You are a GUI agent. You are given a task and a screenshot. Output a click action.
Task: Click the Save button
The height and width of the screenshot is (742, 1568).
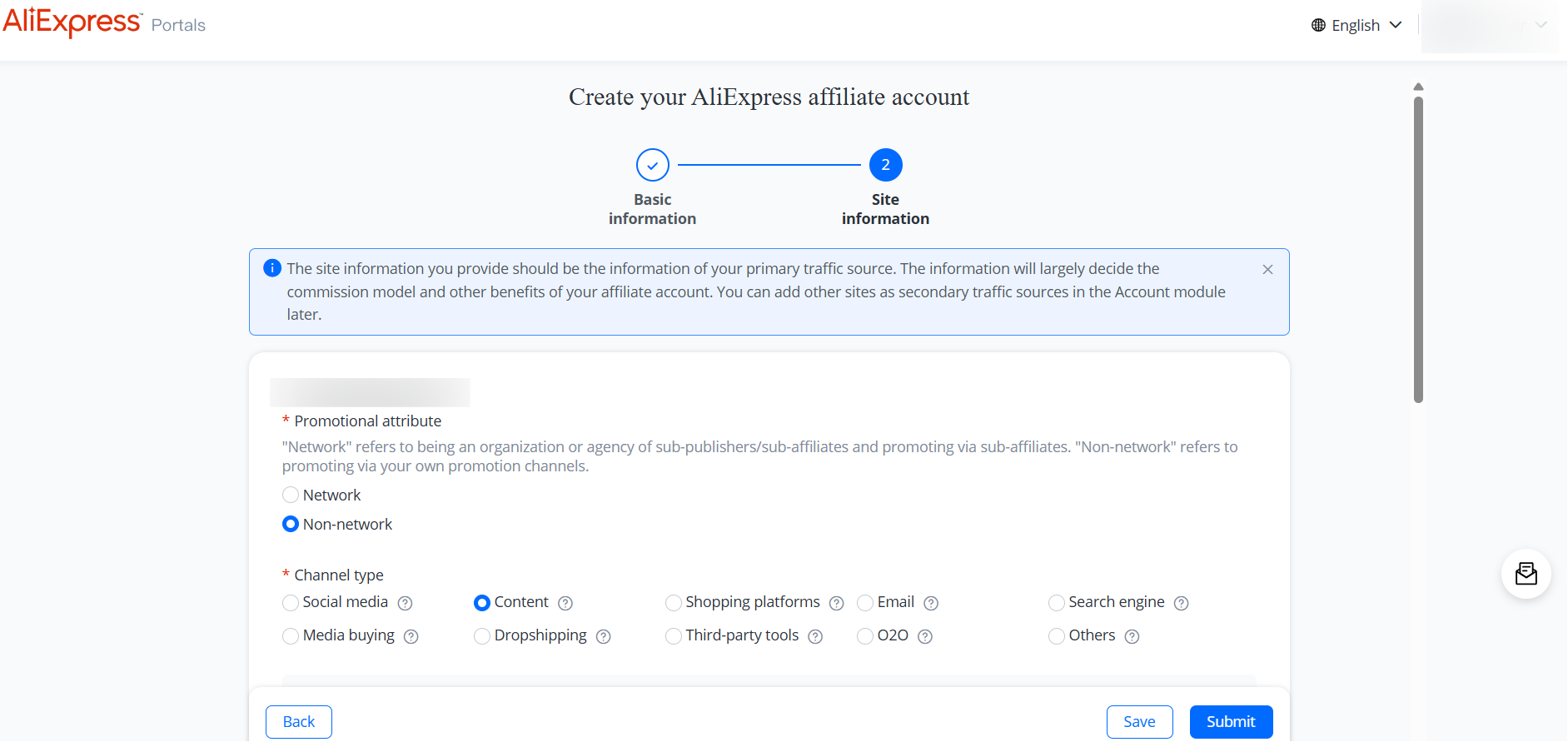[x=1140, y=722]
